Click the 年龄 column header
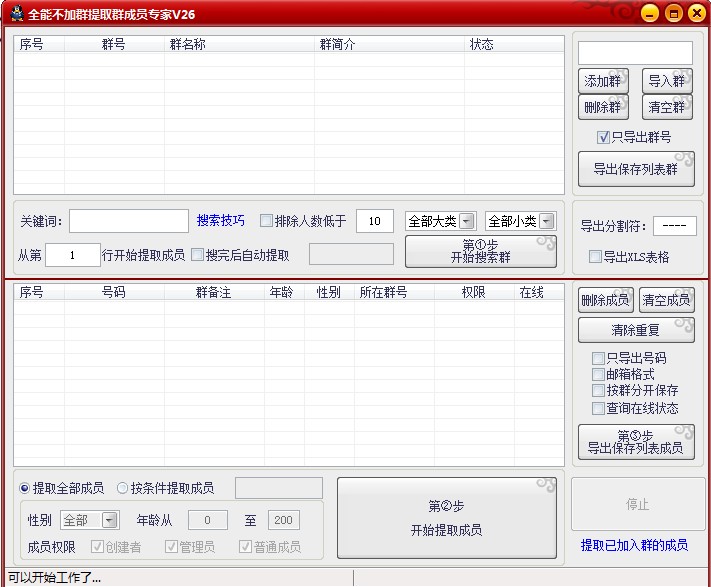The image size is (711, 587). (x=280, y=292)
